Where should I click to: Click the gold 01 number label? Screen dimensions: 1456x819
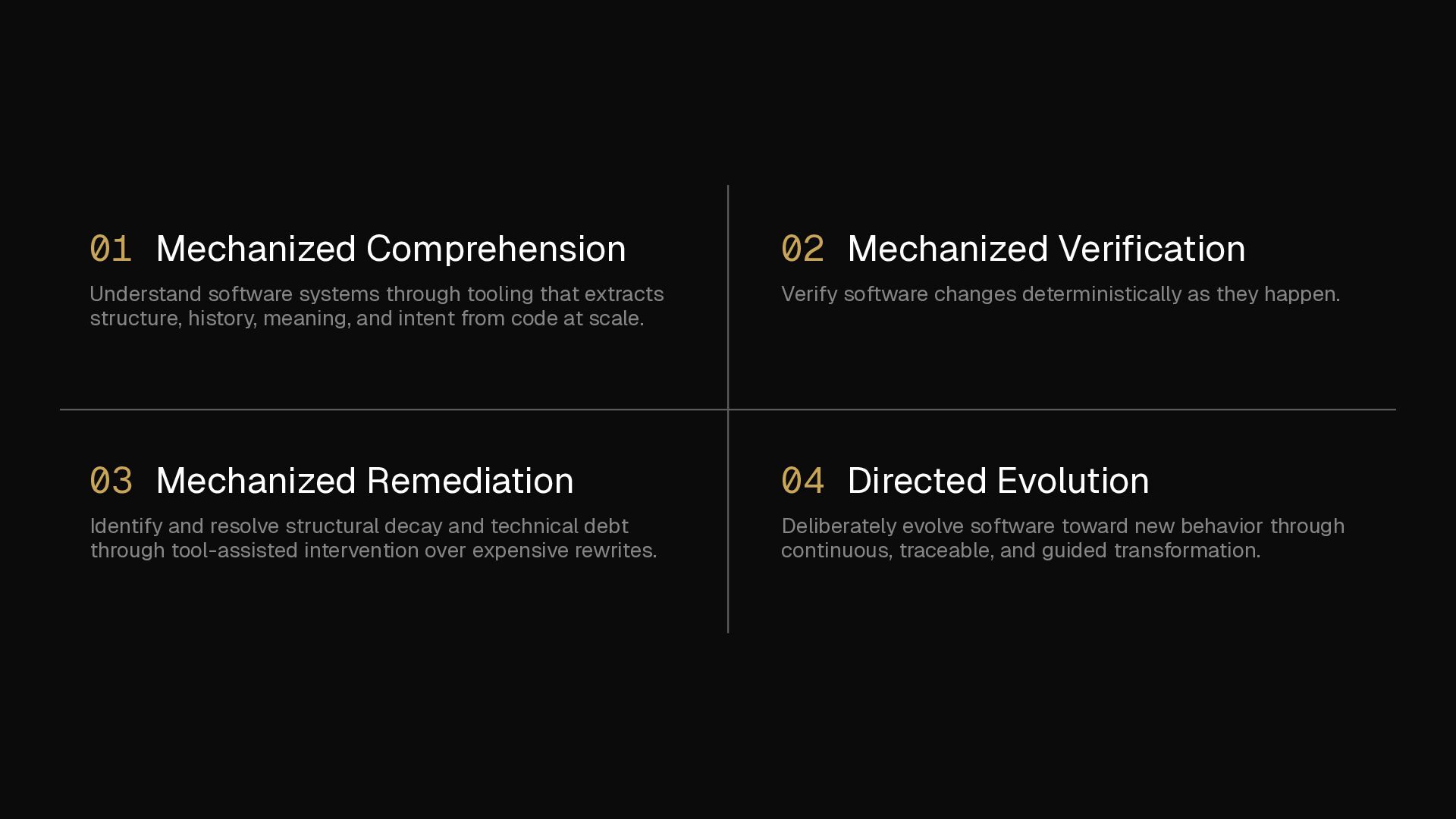tap(111, 249)
